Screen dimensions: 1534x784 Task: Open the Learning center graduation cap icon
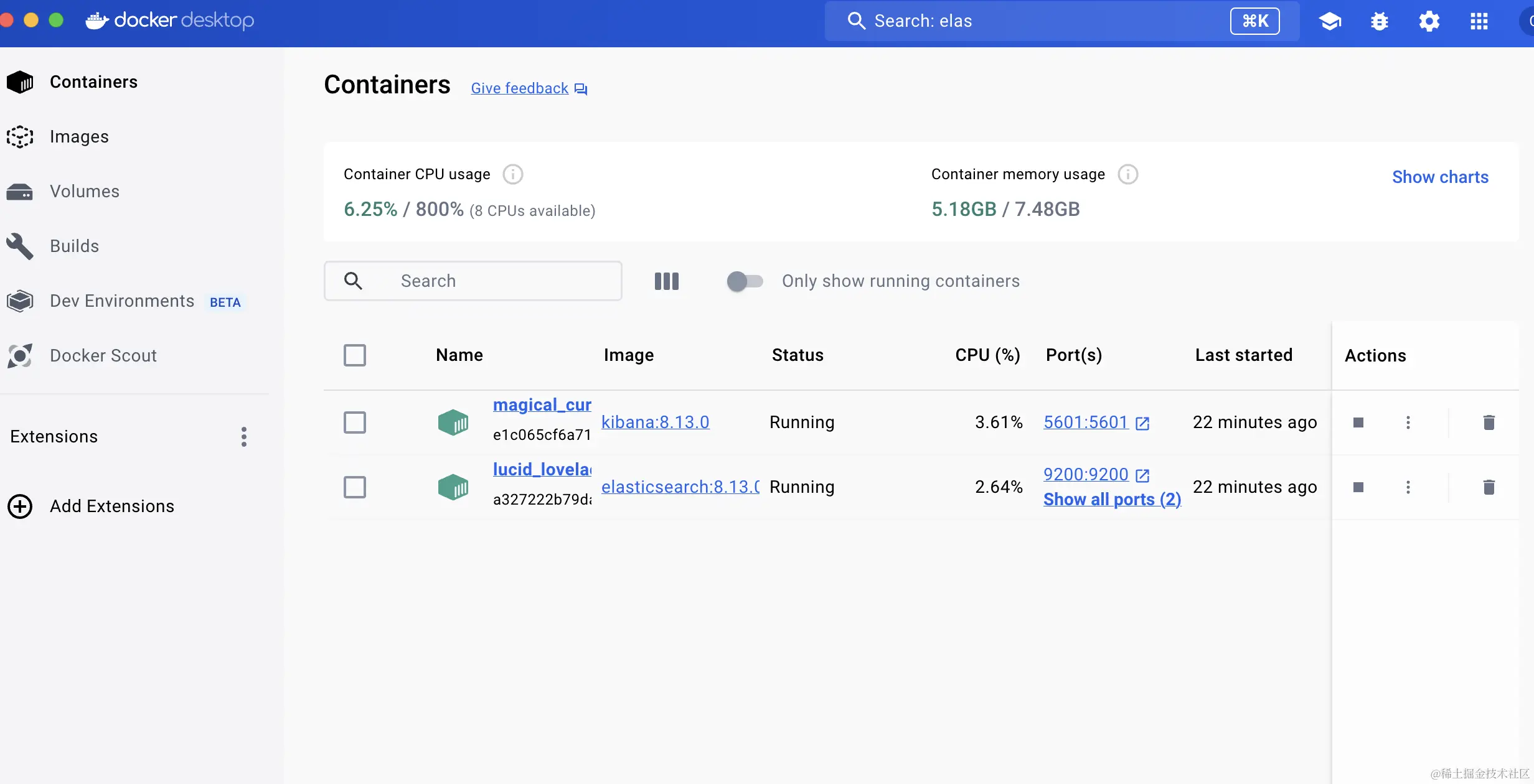pos(1329,21)
